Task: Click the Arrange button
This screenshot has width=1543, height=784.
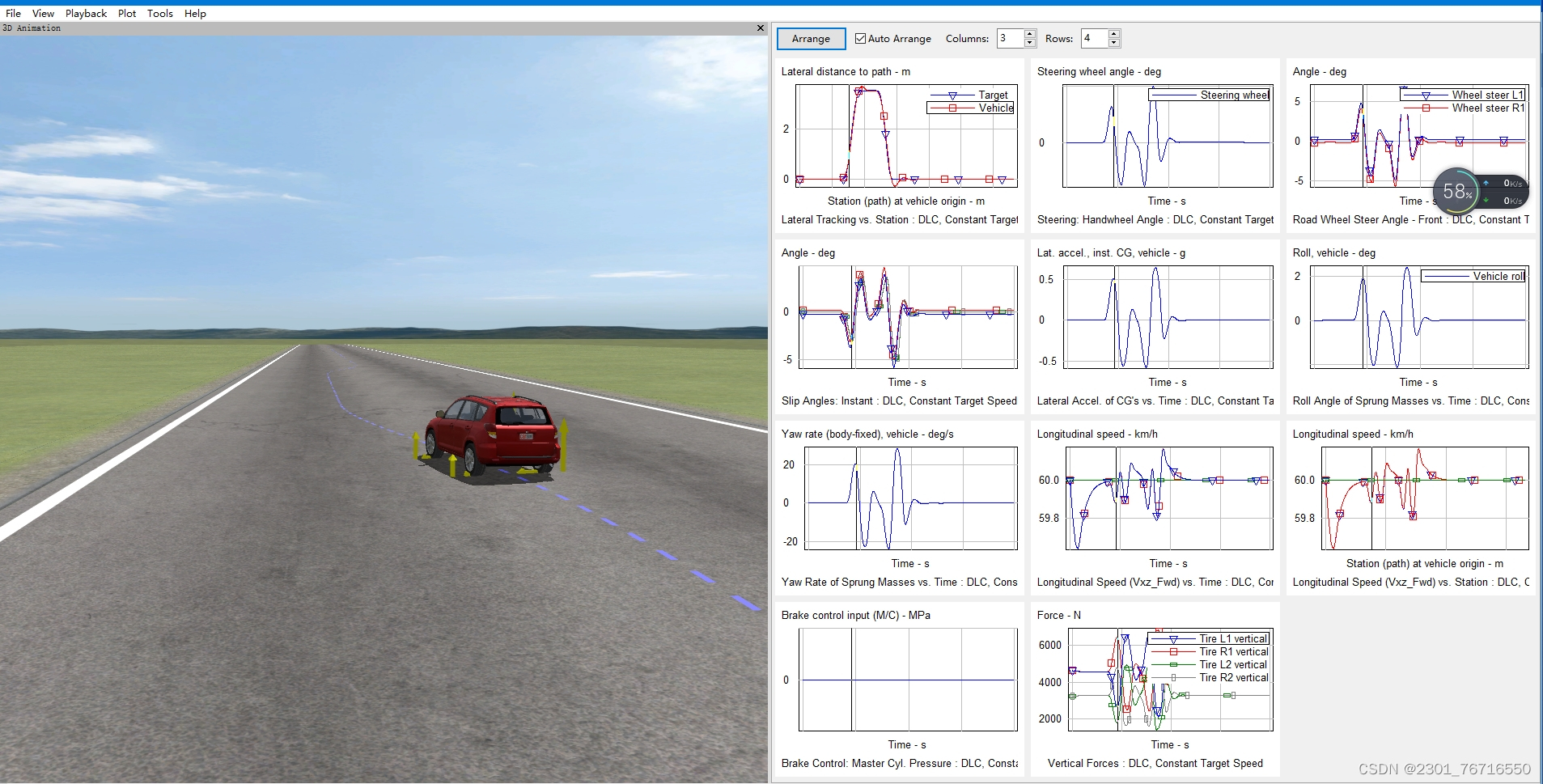Action: point(811,38)
